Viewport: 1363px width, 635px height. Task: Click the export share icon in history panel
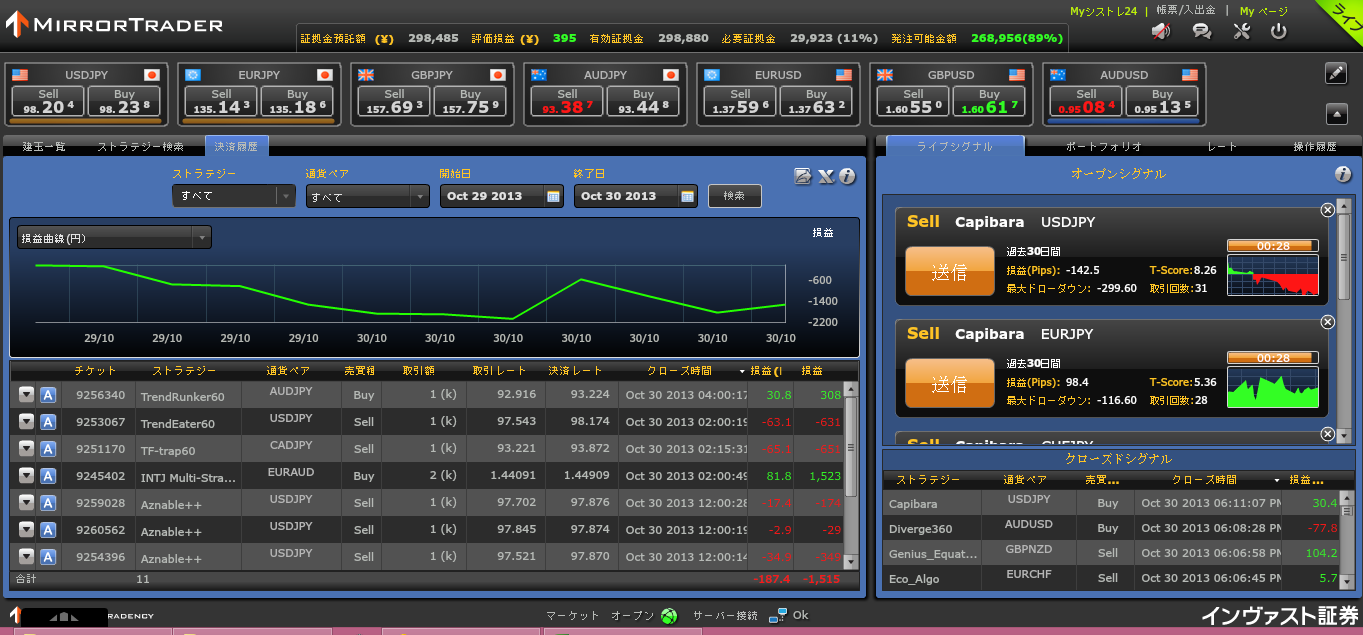click(x=803, y=176)
